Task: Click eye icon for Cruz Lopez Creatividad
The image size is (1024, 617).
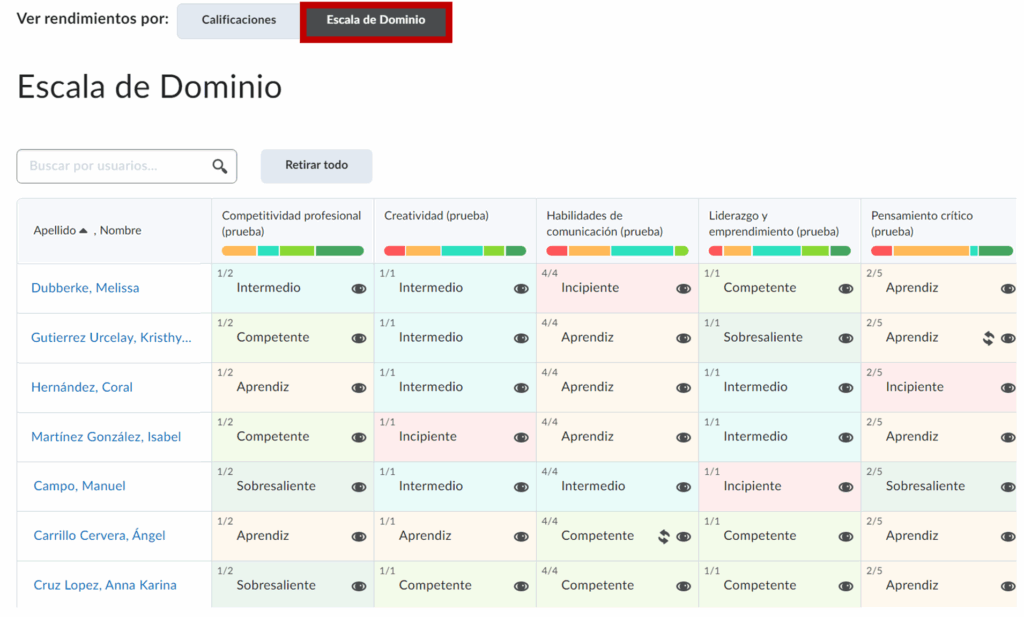Action: pos(521,587)
